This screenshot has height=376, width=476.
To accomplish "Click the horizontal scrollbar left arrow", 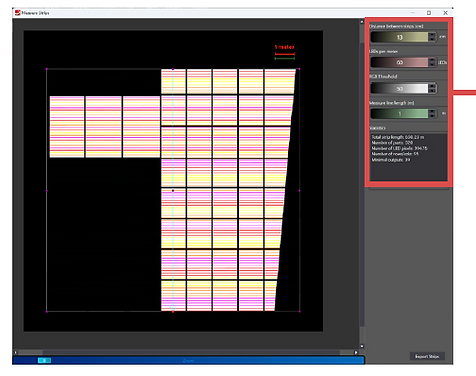I will 15,352.
